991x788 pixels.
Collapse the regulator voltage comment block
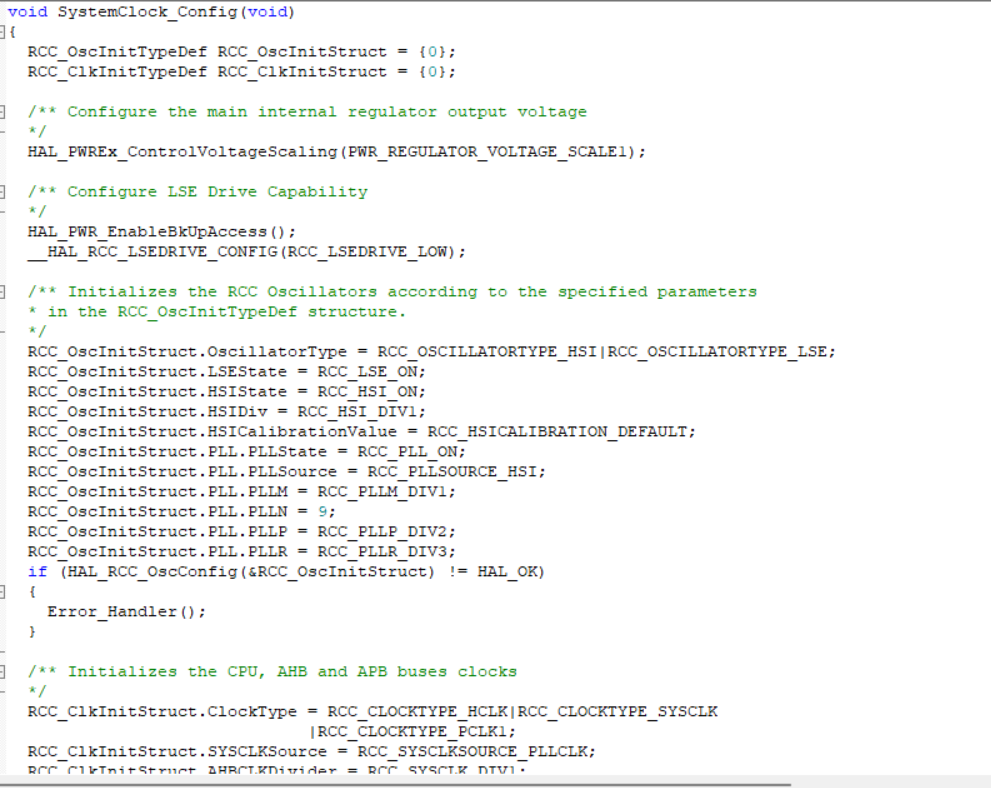click(x=4, y=111)
